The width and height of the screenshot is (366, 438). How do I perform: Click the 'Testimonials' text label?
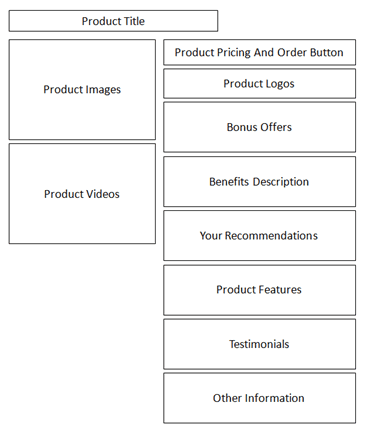point(259,344)
